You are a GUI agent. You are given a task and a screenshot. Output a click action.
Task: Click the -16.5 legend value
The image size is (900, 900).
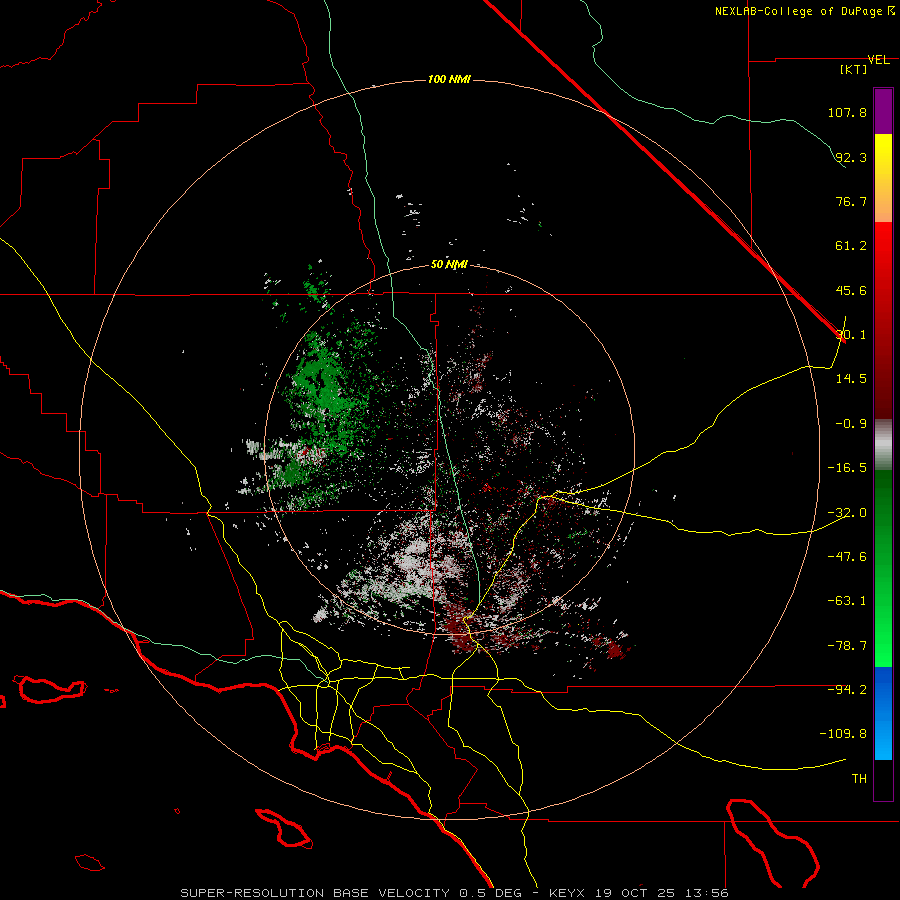[x=847, y=468]
